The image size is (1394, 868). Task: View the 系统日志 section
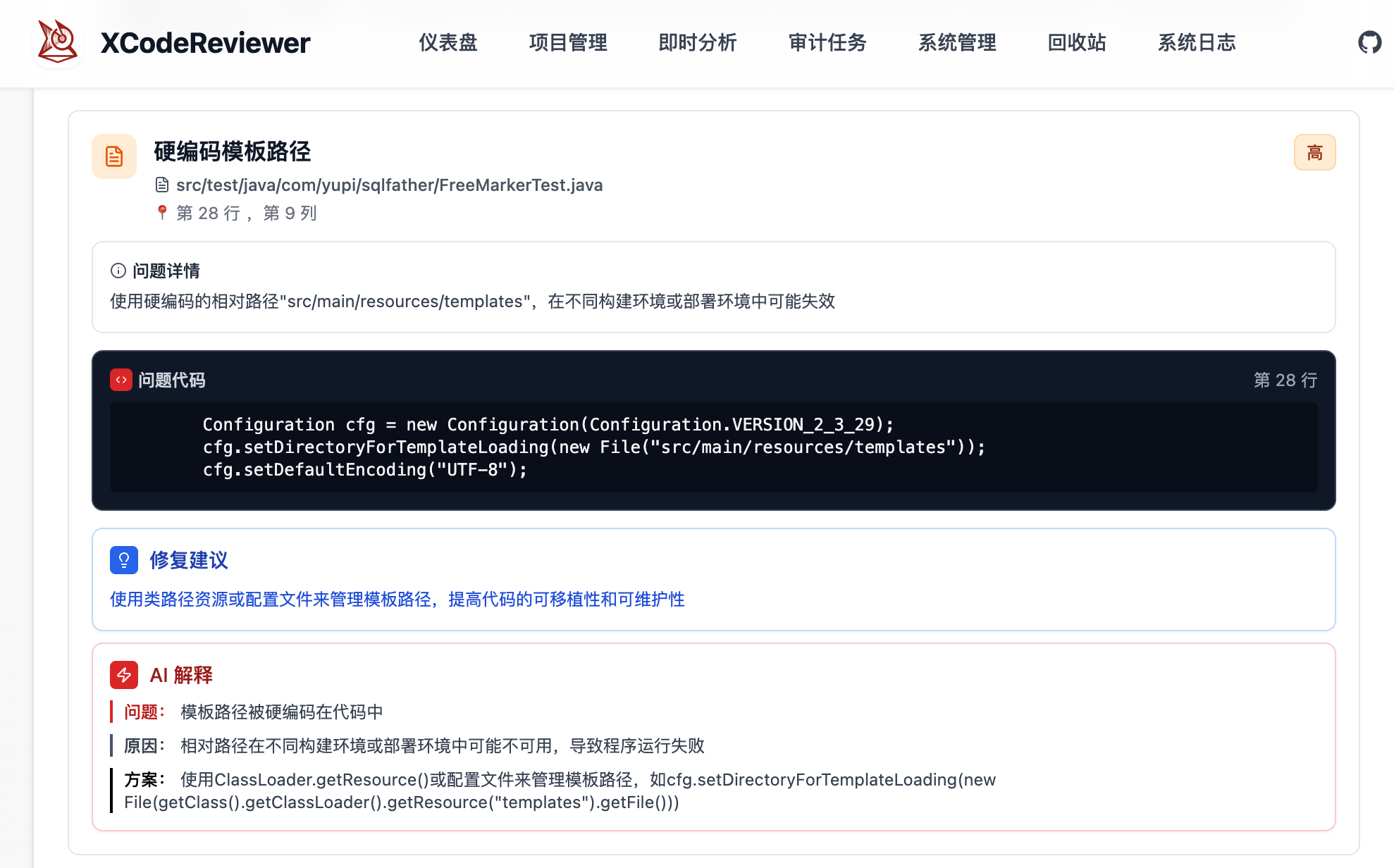1197,43
